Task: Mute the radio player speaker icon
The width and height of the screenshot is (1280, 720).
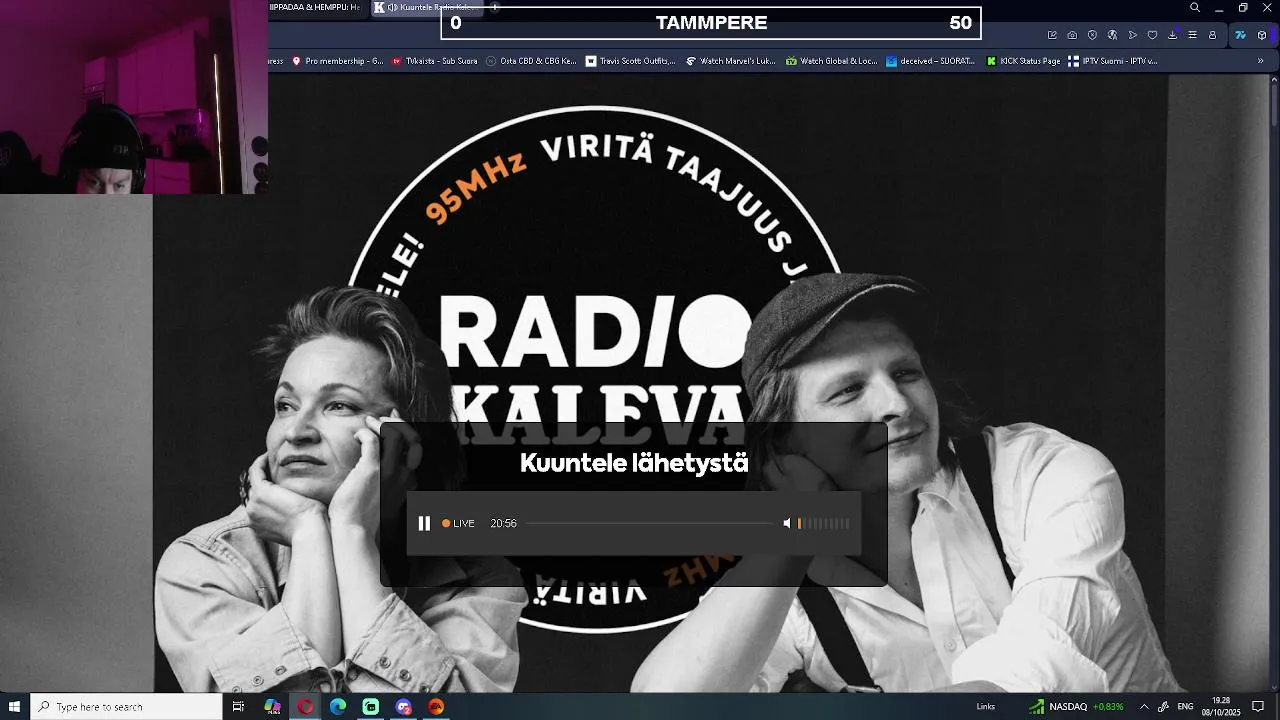Action: coord(787,523)
